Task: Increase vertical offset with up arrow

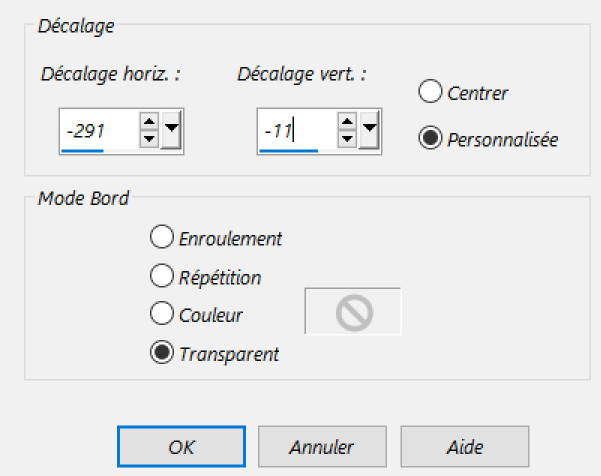Action: pyautogui.click(x=347, y=123)
